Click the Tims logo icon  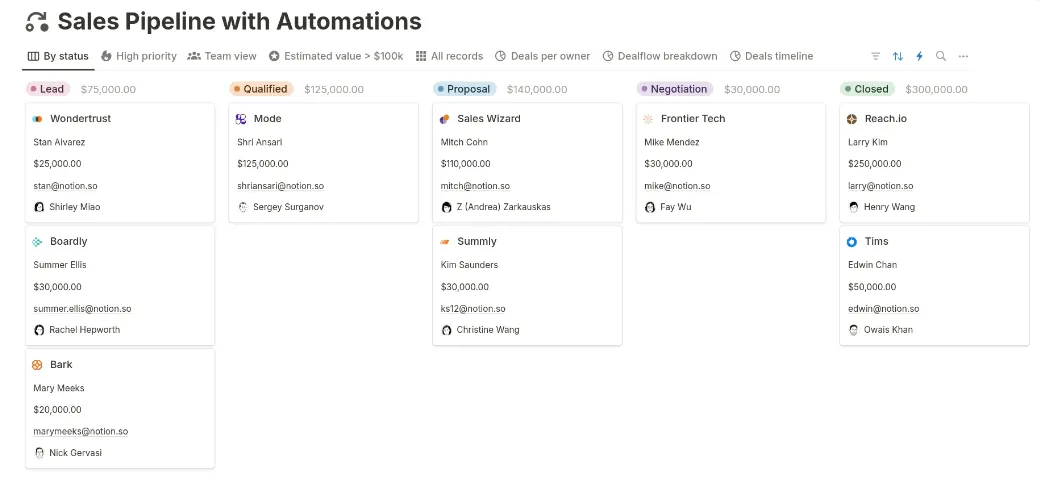coord(852,242)
